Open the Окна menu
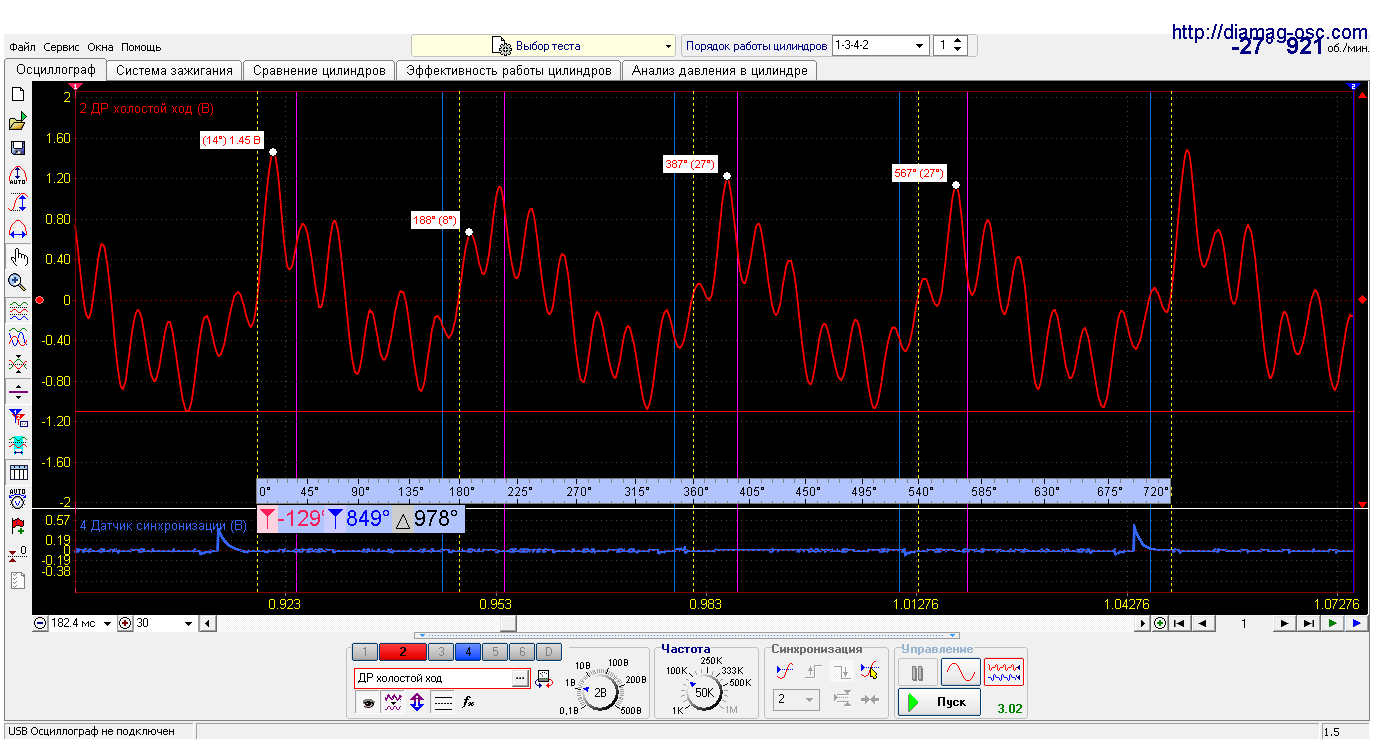1382x744 pixels. (101, 47)
